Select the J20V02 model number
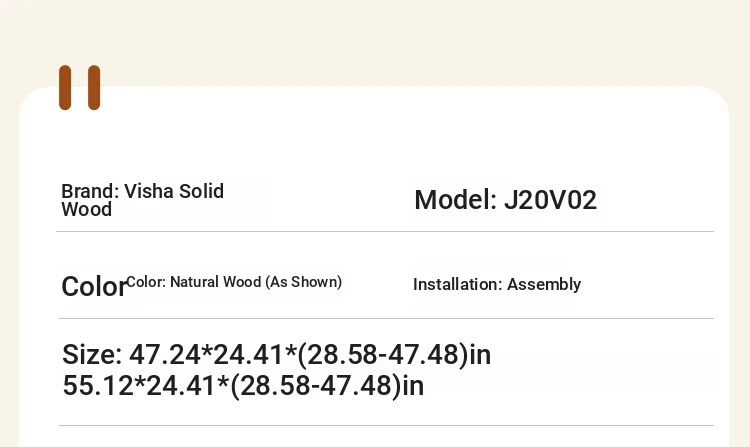750x447 pixels. coord(551,200)
